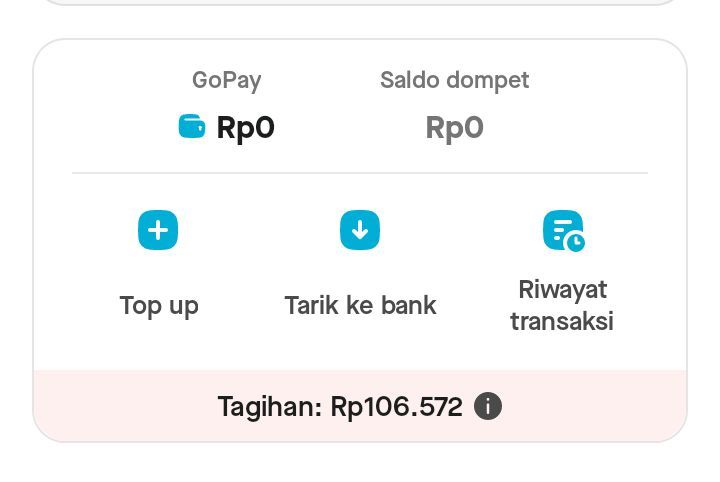Click the Saldo dompet heading text
Viewport: 720px width, 482px height.
pos(455,80)
